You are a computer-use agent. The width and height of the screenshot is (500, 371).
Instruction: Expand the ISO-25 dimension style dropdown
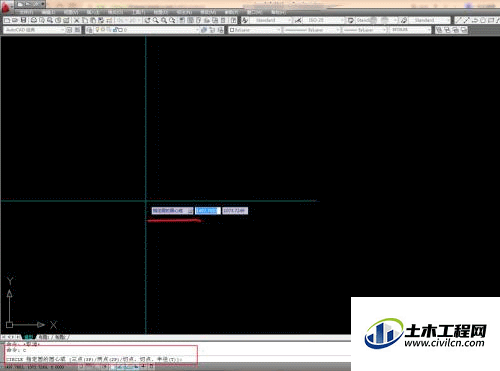[x=342, y=20]
